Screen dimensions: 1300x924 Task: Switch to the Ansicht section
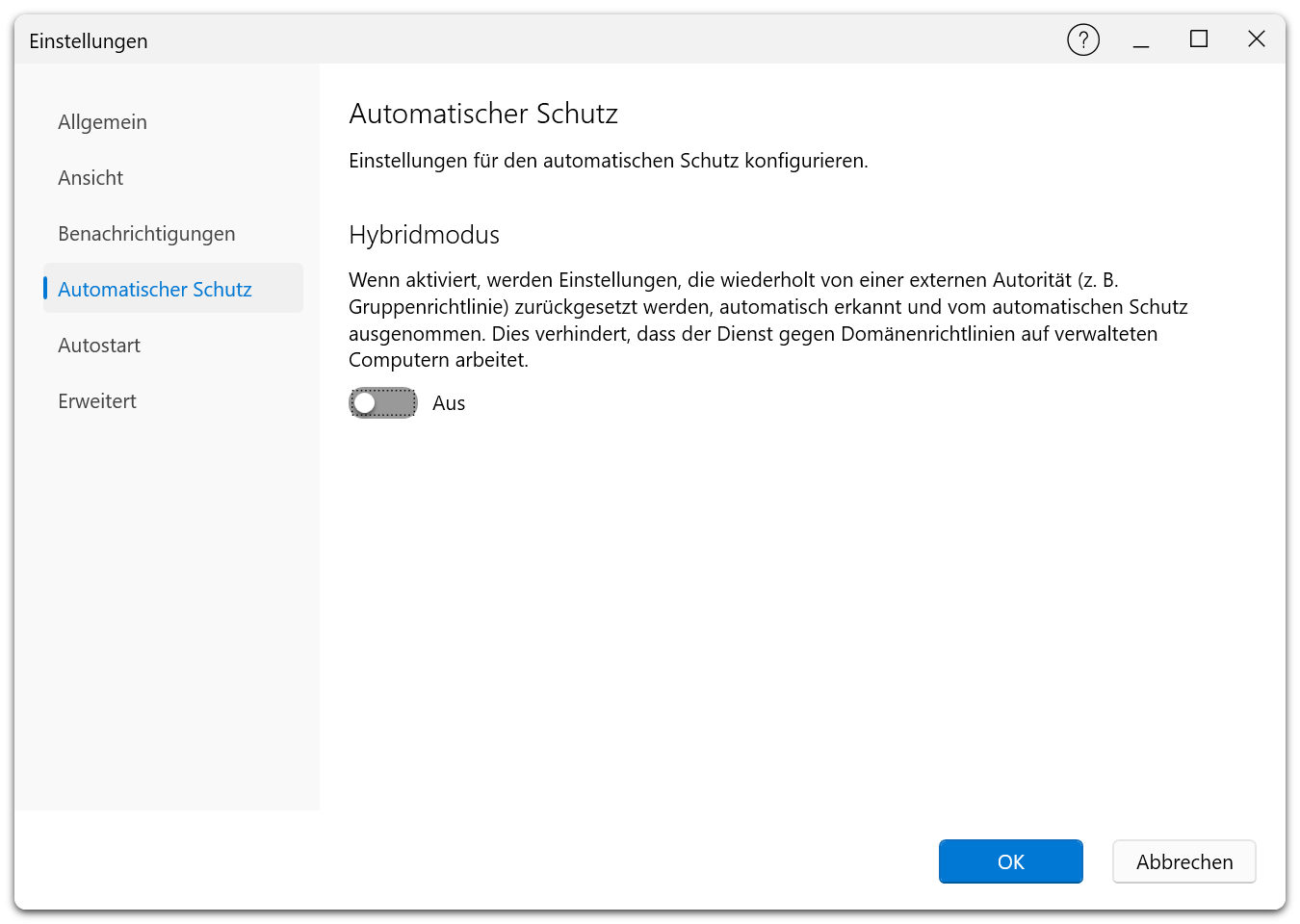coord(173,178)
